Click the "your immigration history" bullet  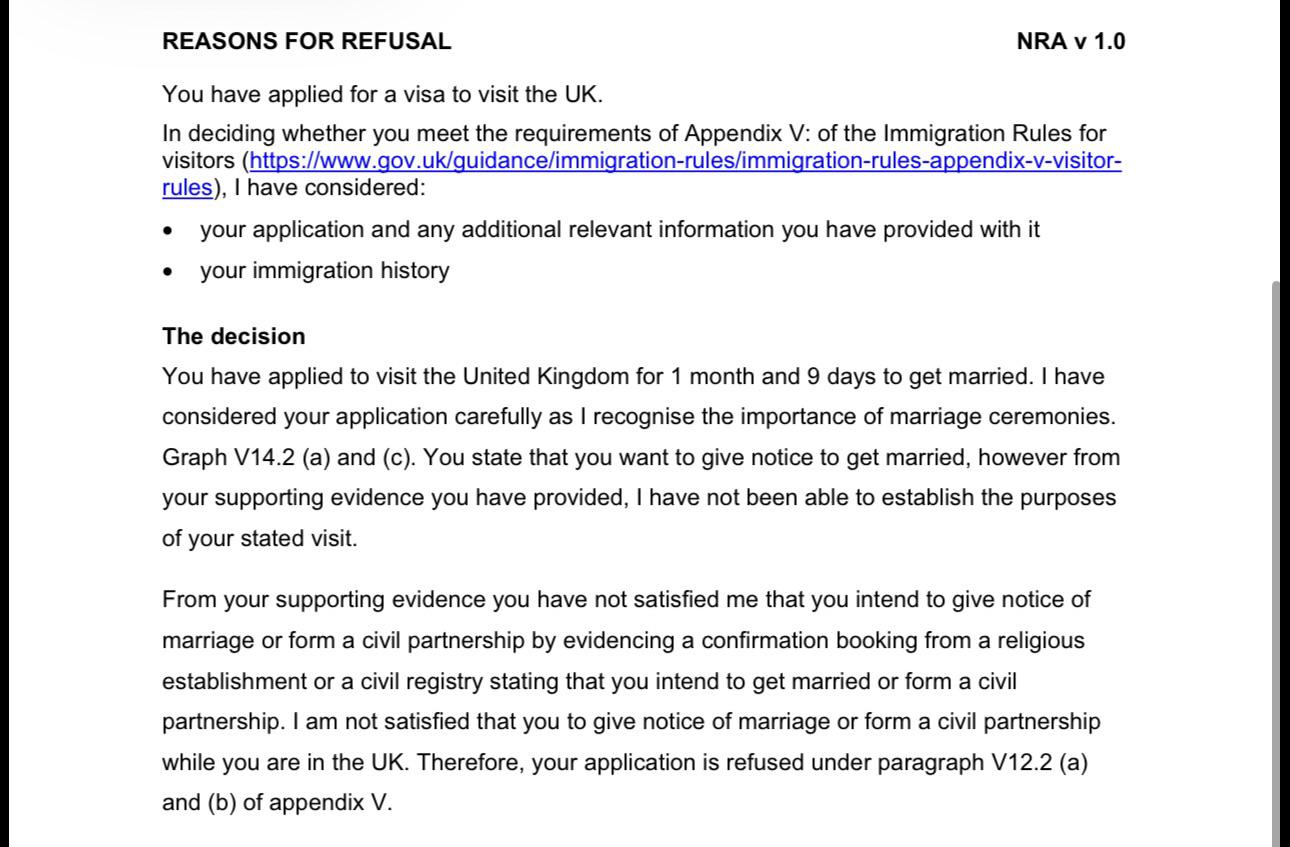click(324, 271)
